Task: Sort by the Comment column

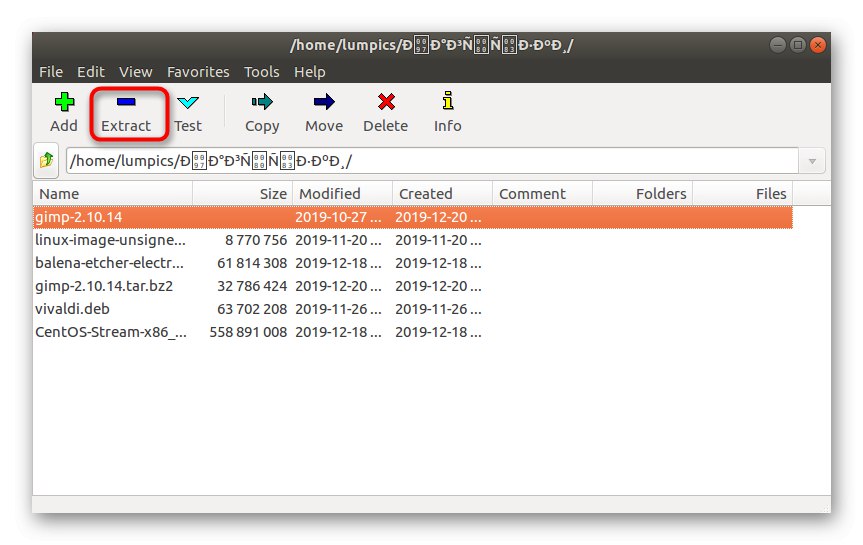Action: [x=542, y=194]
